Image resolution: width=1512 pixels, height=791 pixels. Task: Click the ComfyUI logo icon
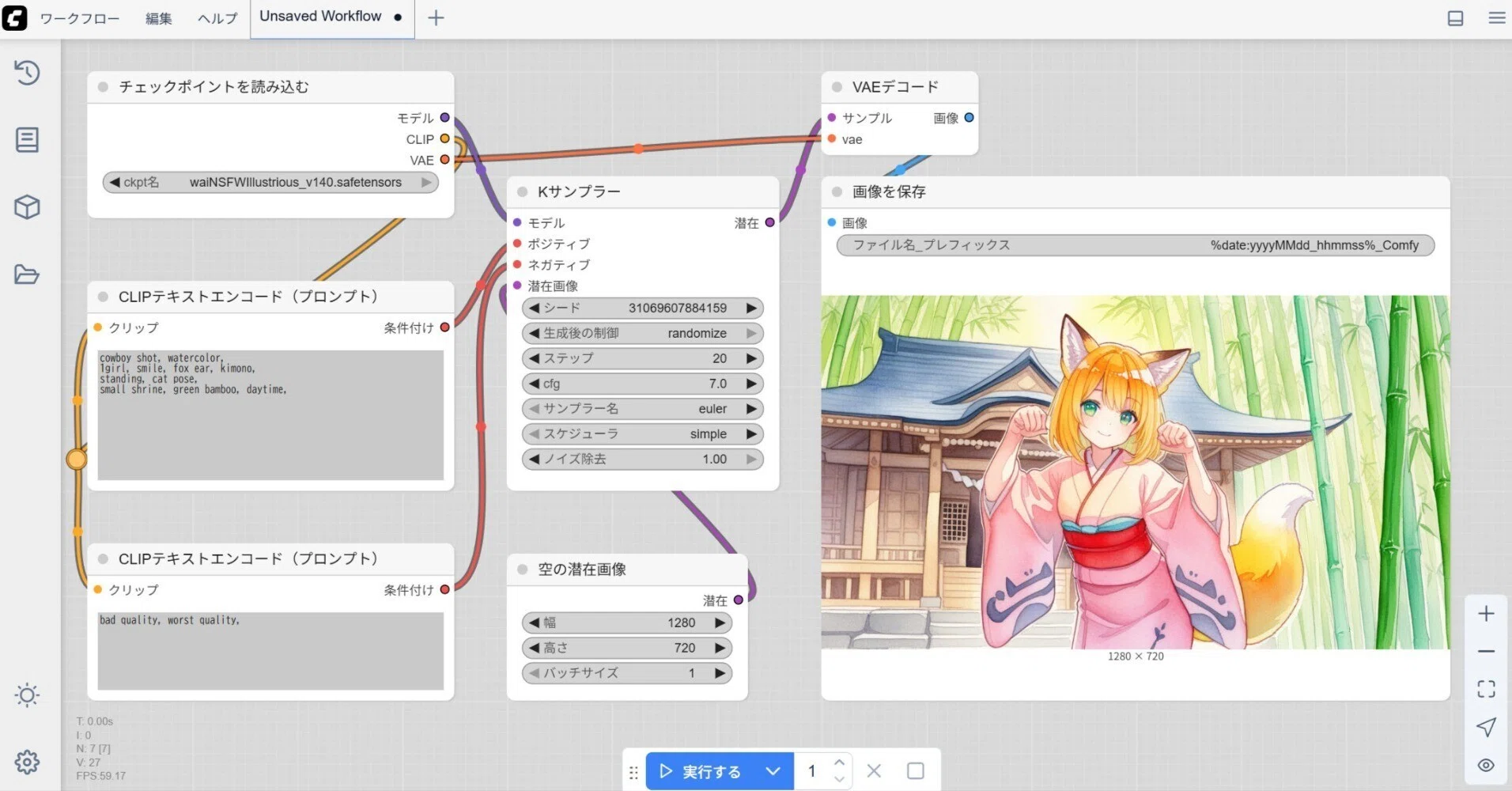click(x=14, y=17)
